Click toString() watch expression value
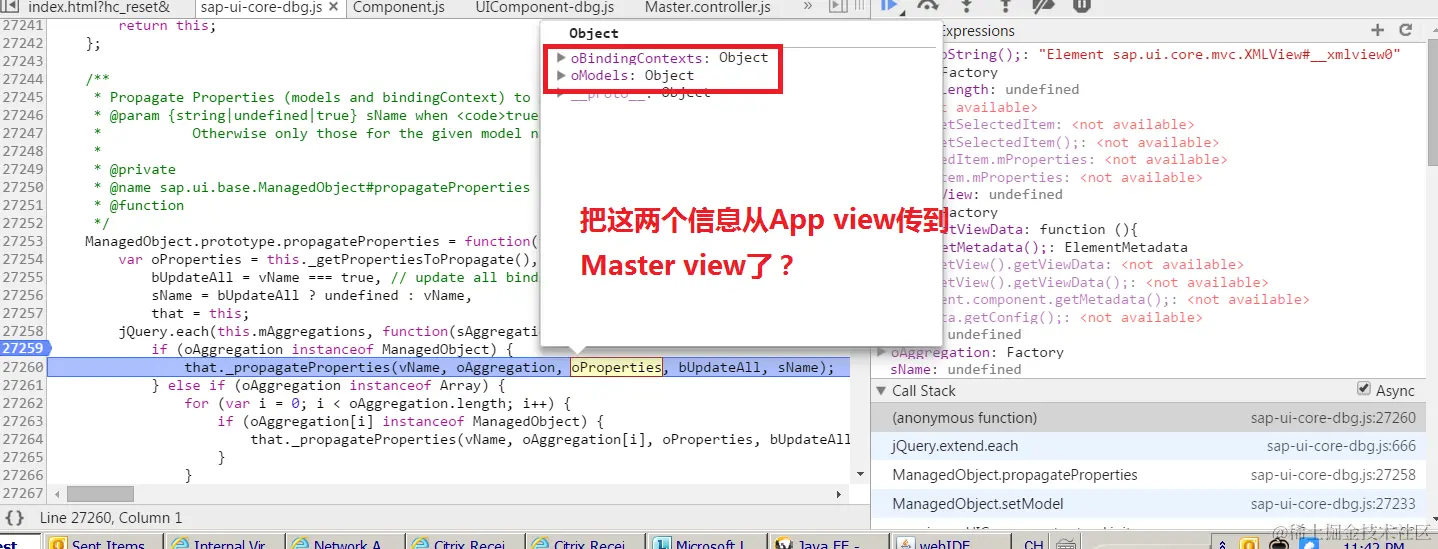This screenshot has height=549, width=1438. [x=1219, y=54]
